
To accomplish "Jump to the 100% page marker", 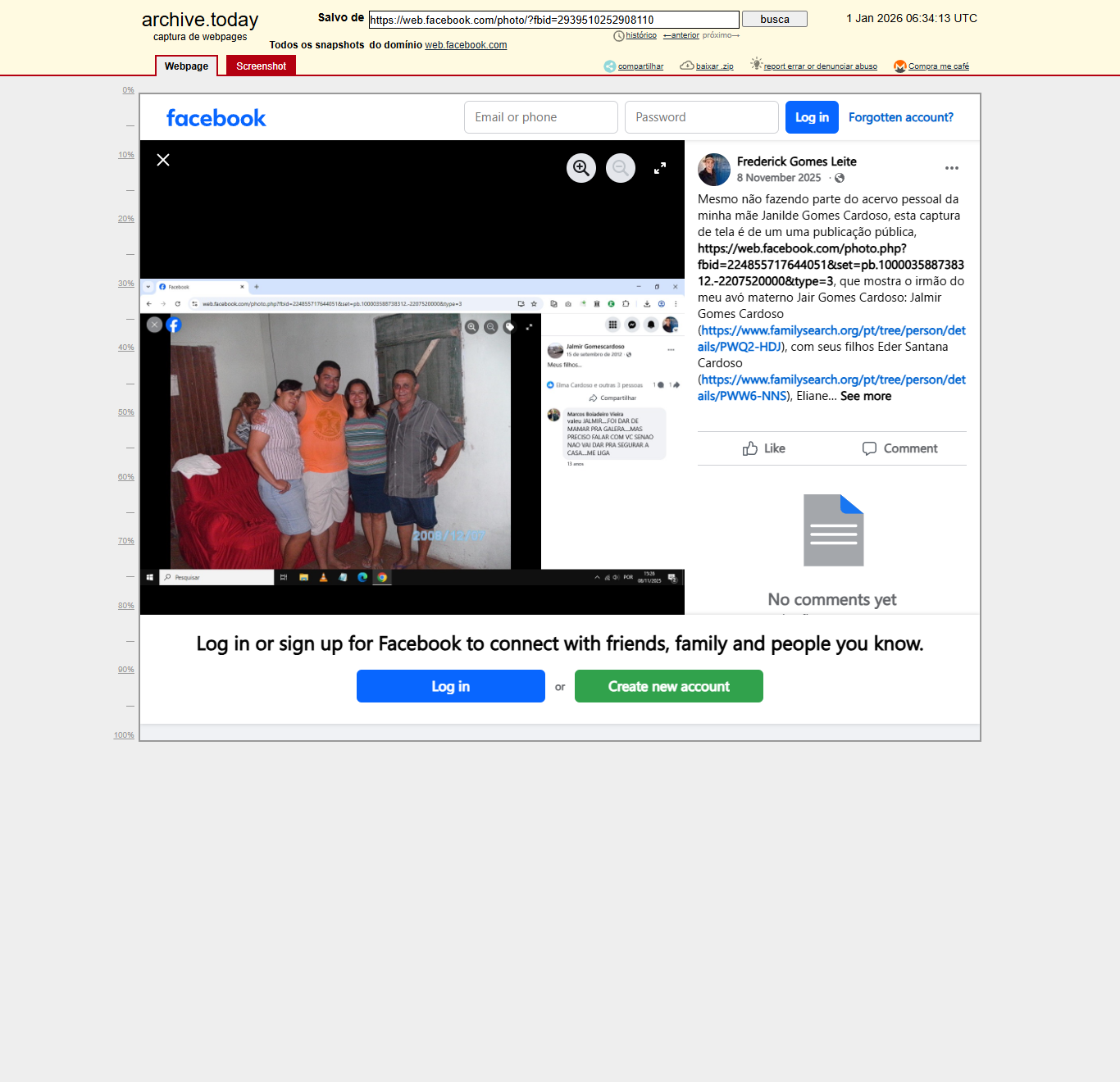I will [124, 735].
